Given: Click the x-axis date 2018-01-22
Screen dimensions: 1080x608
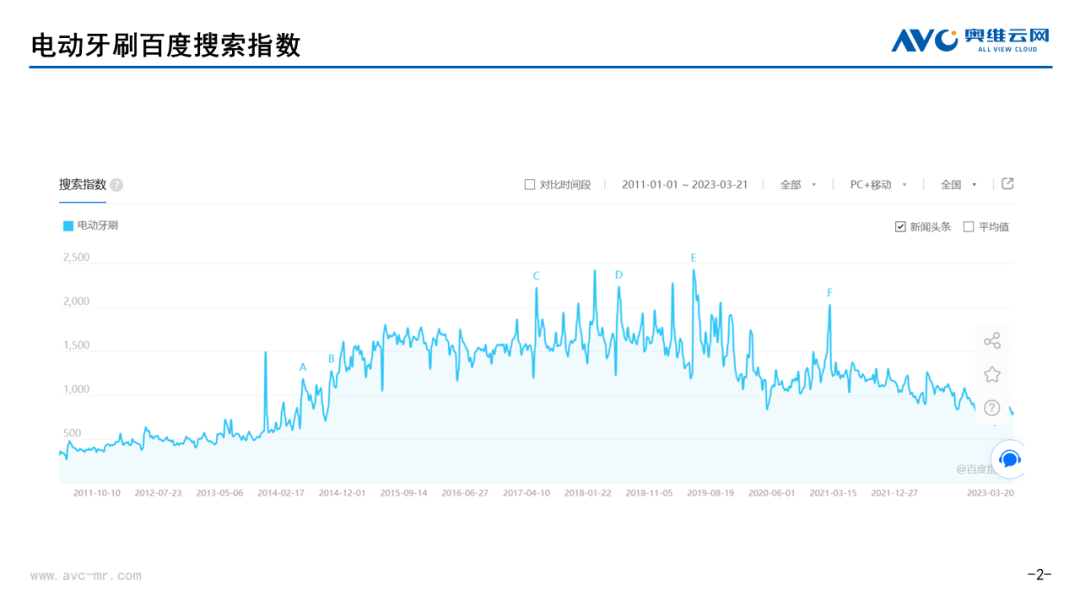Looking at the screenshot, I should 588,493.
